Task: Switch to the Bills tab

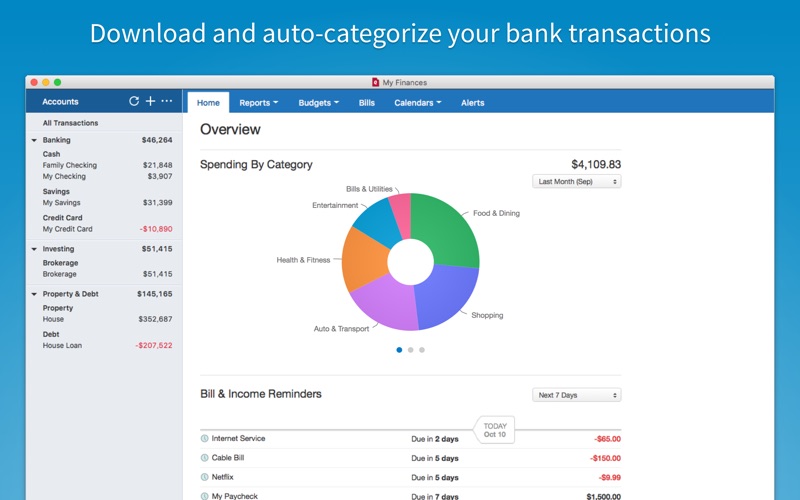Action: coord(367,103)
